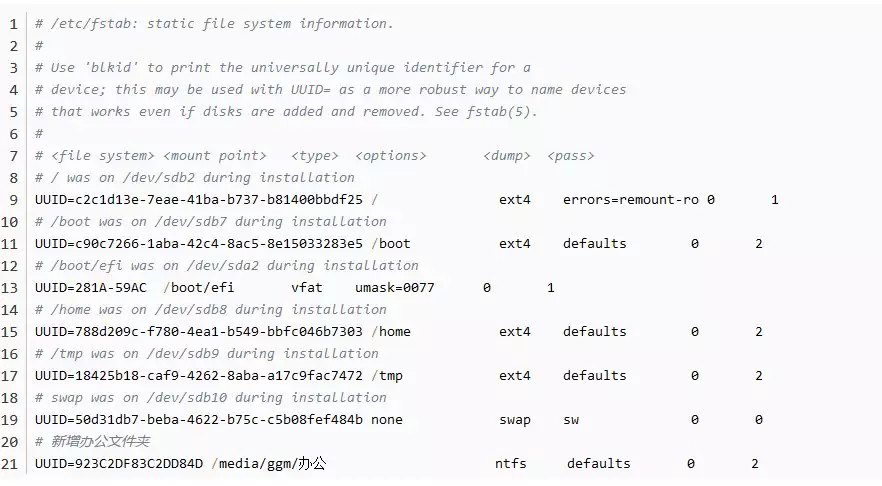Click the 'swap' type on line 19

point(515,419)
